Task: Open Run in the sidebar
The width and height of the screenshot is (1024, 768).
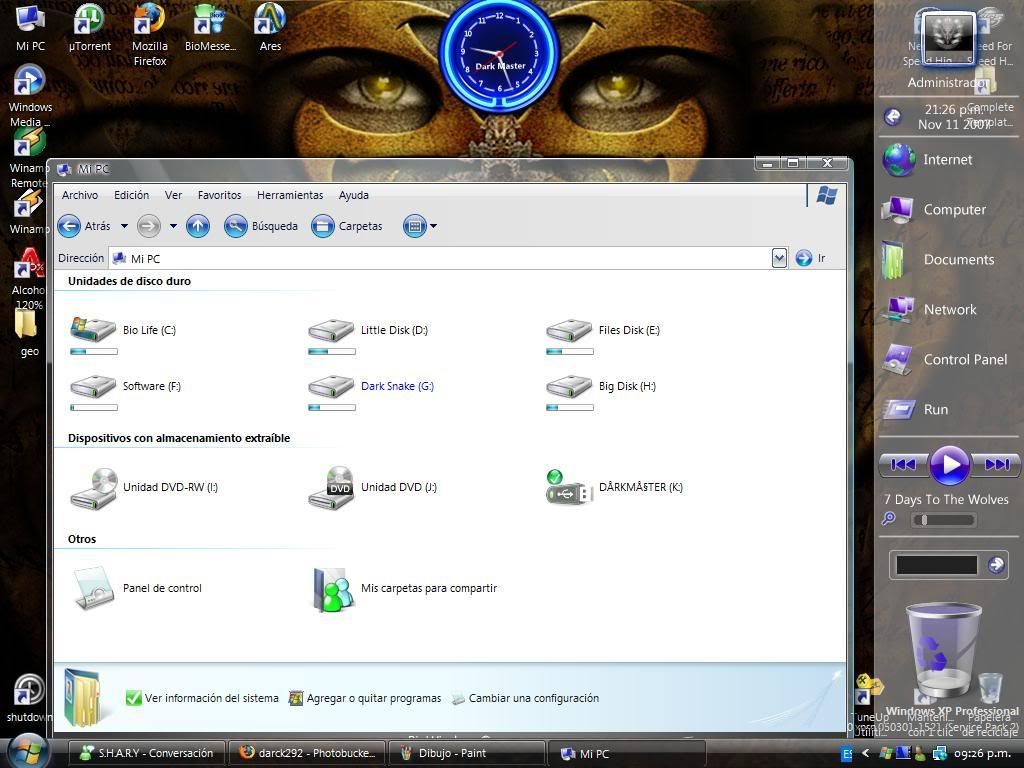Action: 916,409
